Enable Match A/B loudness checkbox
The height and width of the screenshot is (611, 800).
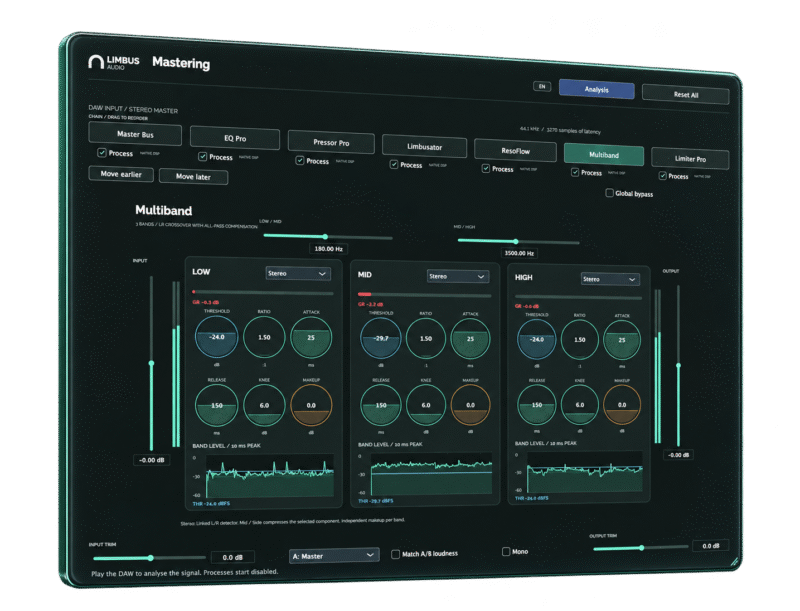(x=395, y=554)
